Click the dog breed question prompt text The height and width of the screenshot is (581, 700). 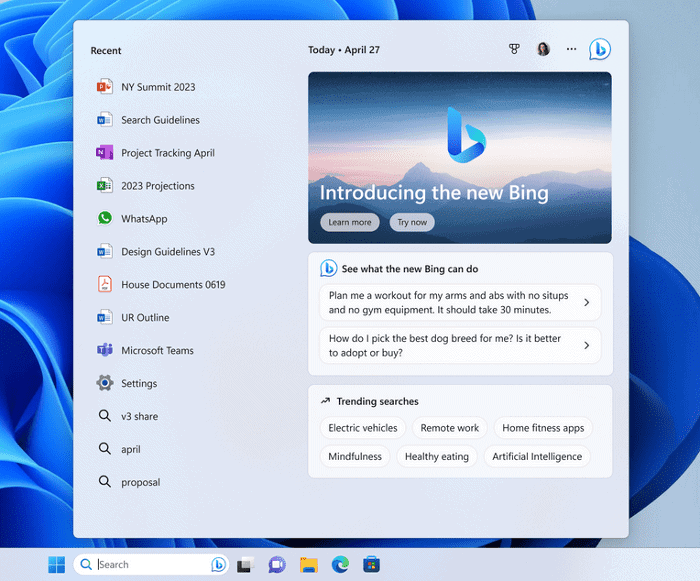(445, 345)
